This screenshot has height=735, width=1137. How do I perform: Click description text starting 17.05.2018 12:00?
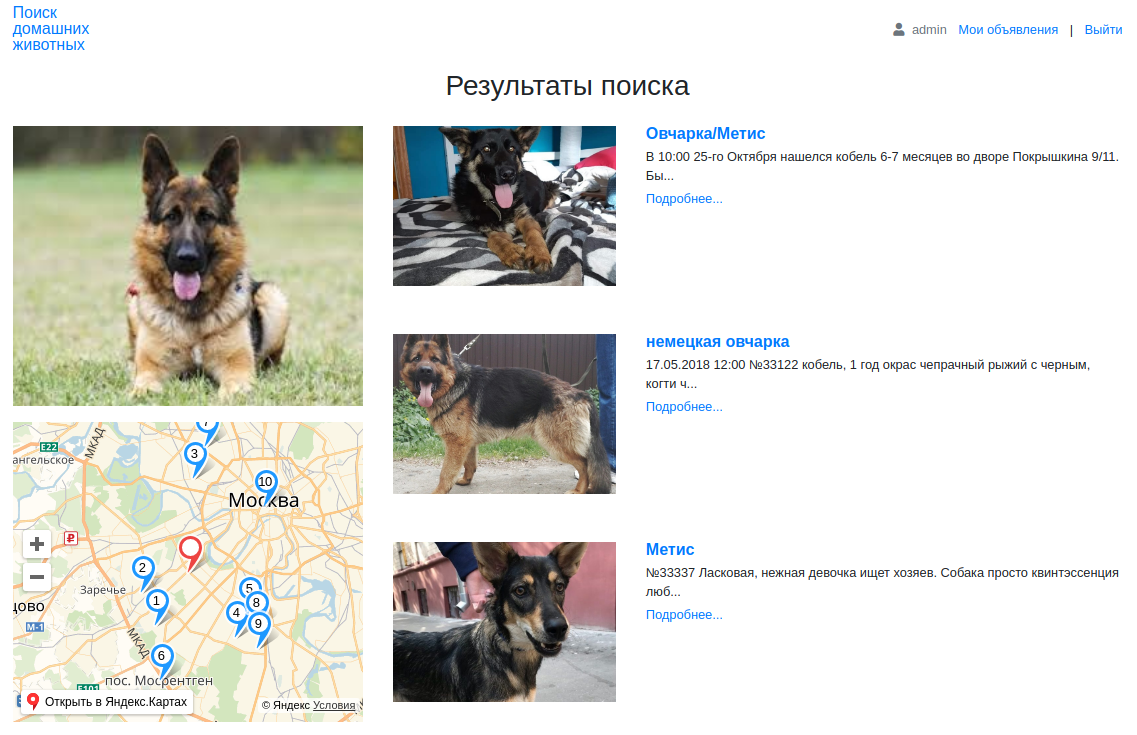click(867, 374)
